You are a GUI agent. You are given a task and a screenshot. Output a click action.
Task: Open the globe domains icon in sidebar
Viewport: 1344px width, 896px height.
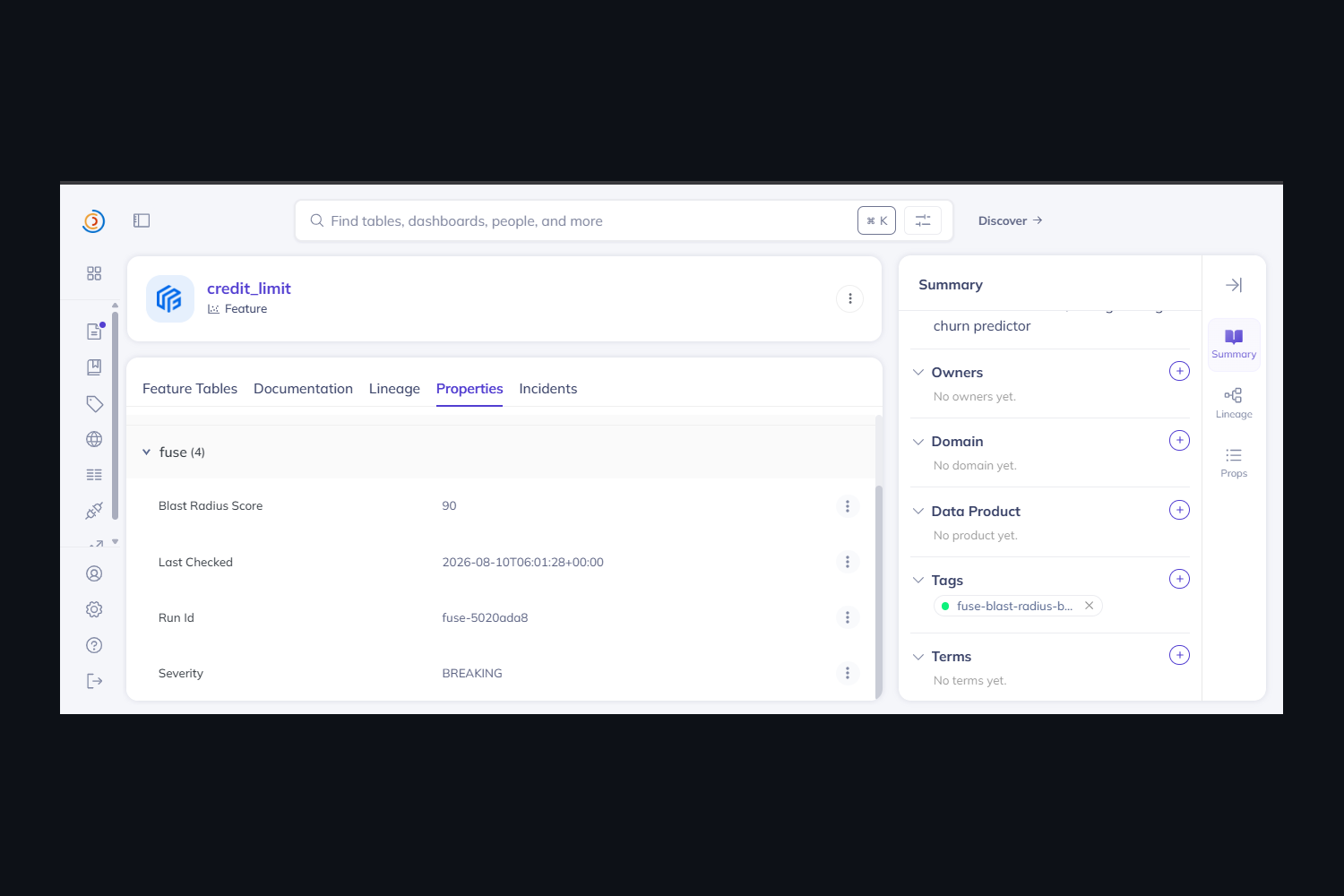[94, 439]
